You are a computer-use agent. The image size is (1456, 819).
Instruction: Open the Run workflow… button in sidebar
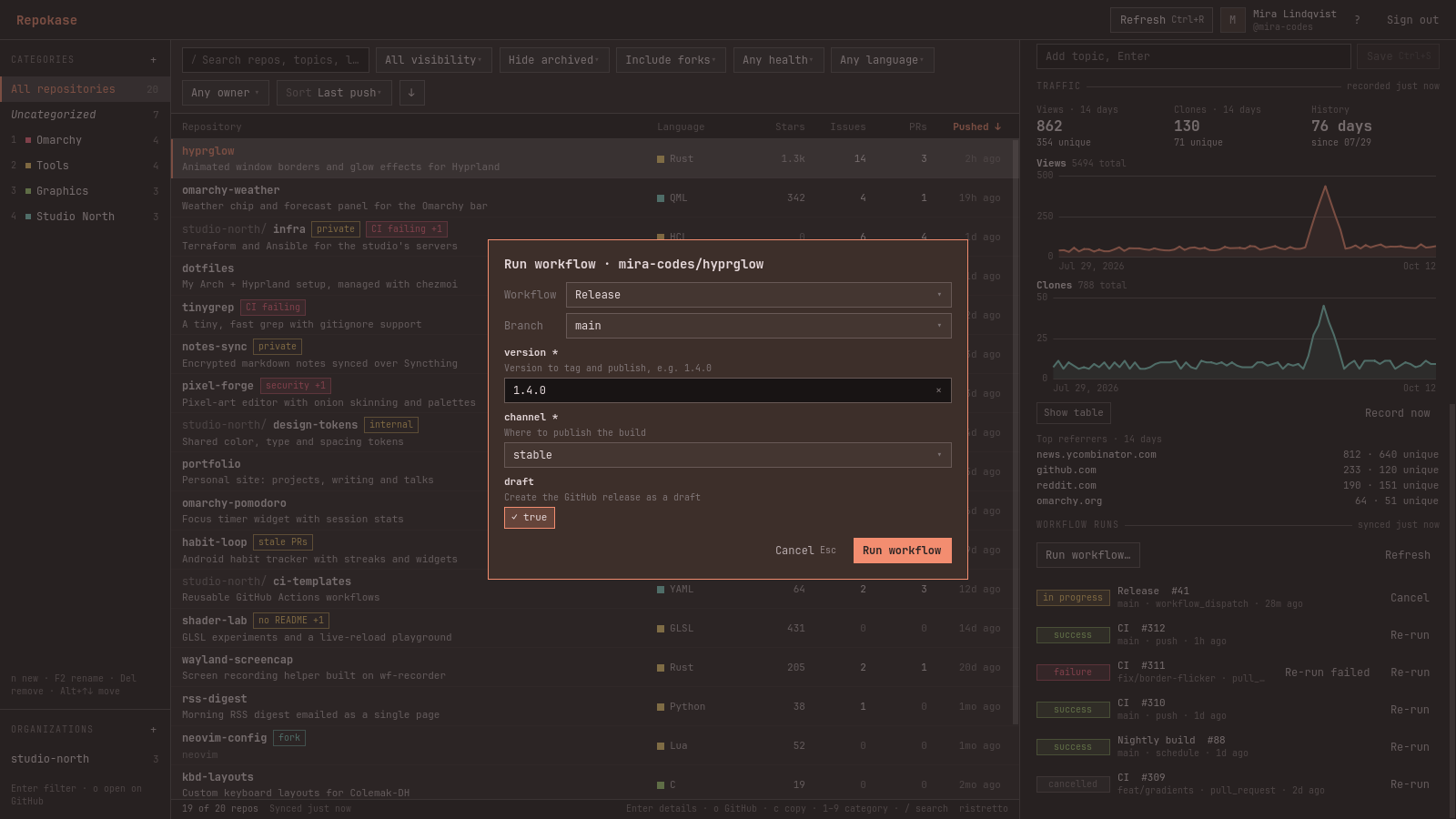[x=1087, y=555]
